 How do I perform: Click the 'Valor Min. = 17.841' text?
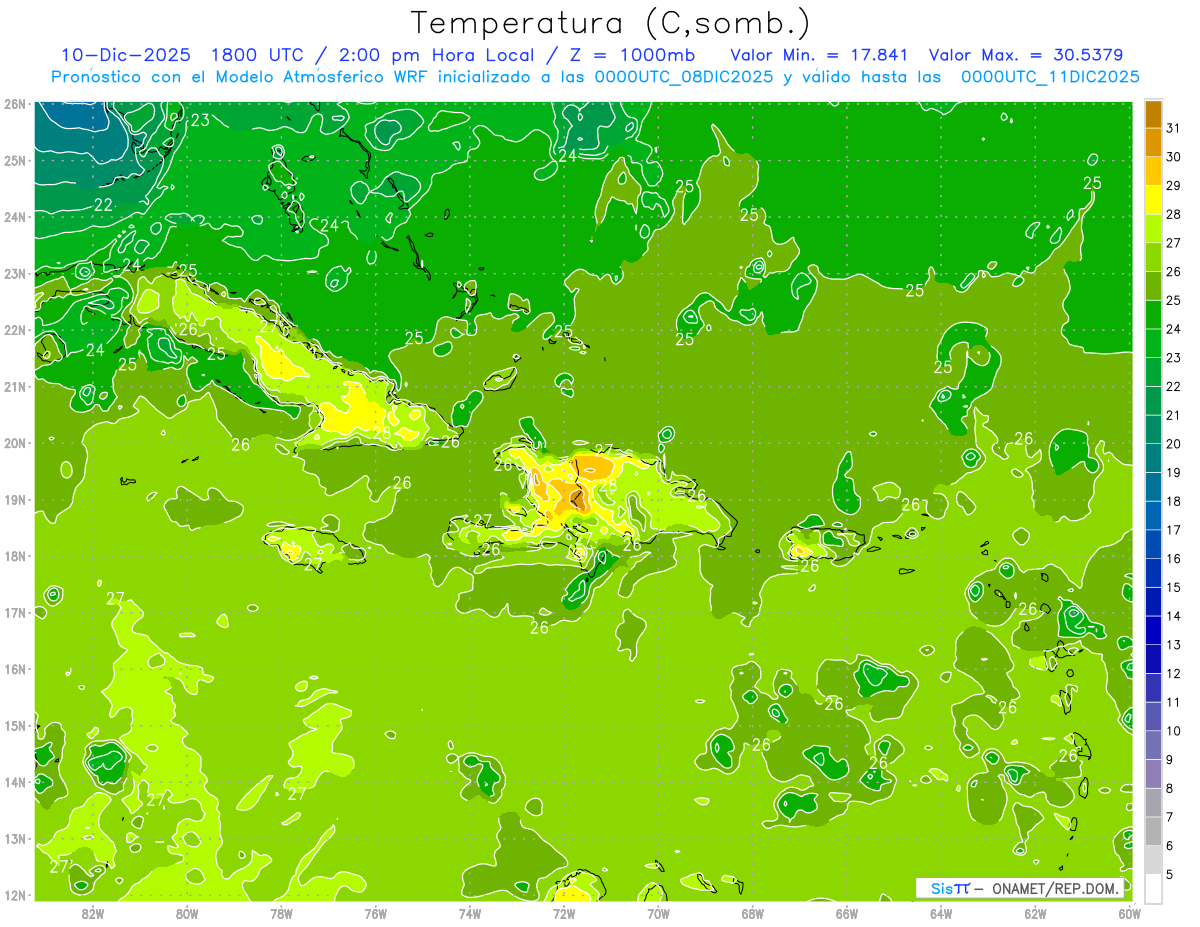(819, 55)
